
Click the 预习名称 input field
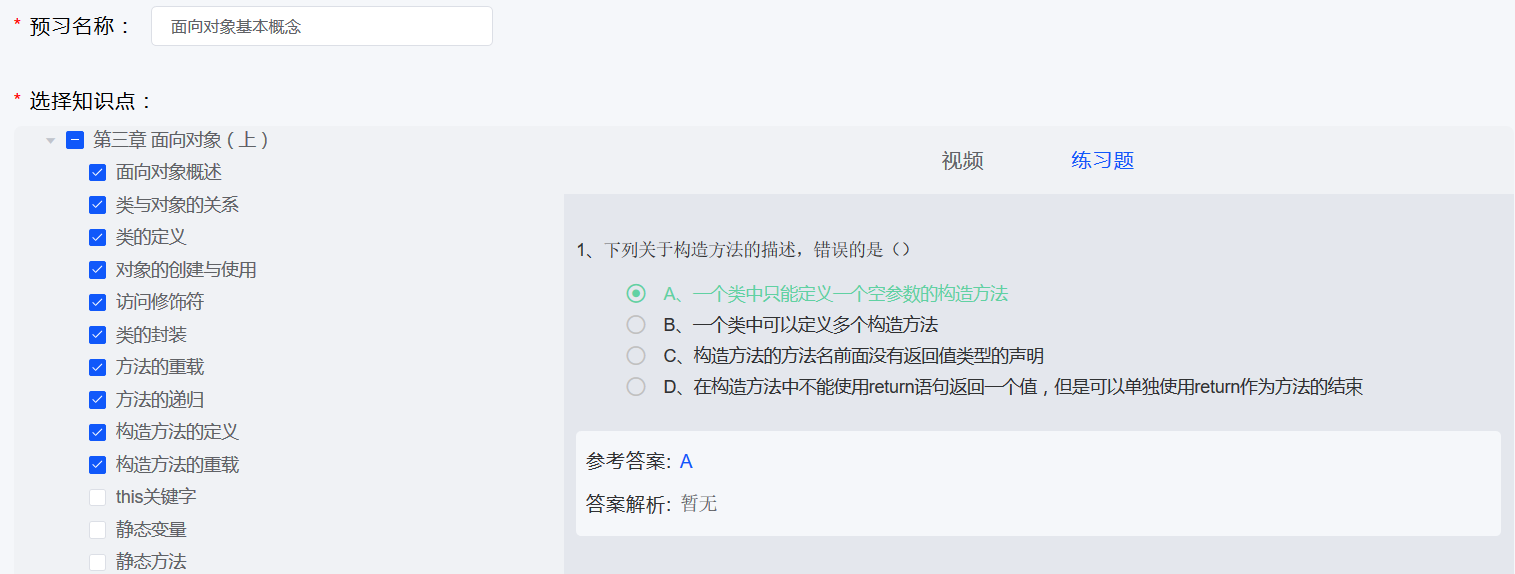(321, 26)
